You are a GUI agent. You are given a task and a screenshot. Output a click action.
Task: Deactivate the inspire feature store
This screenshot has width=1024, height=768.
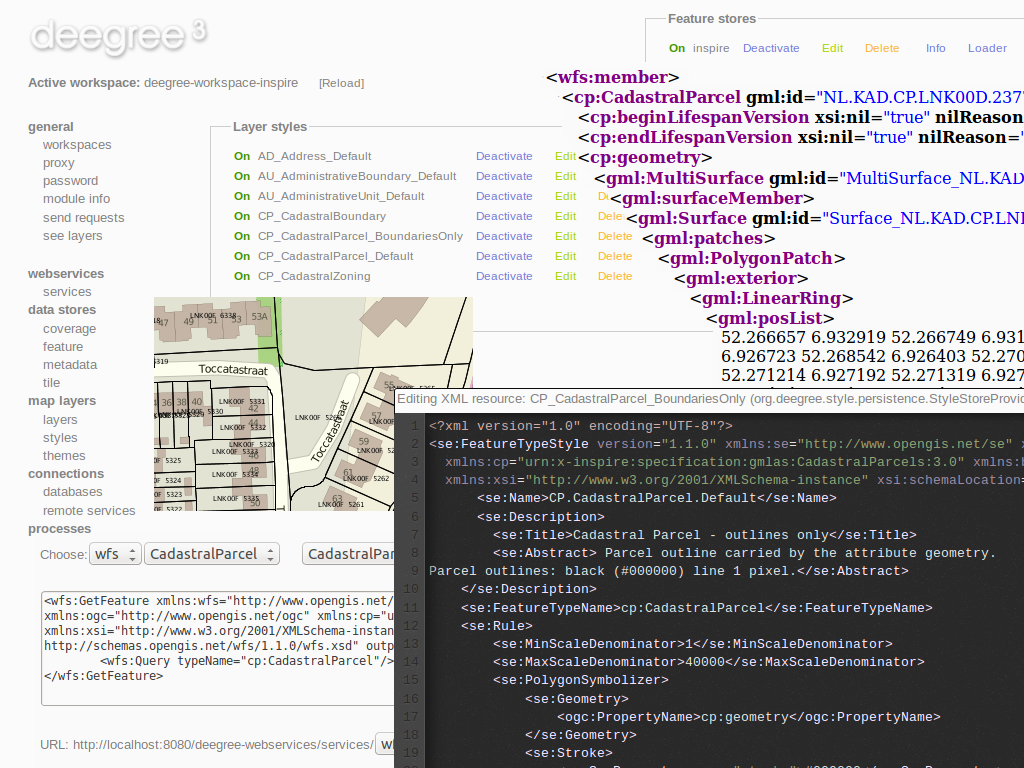pos(771,48)
